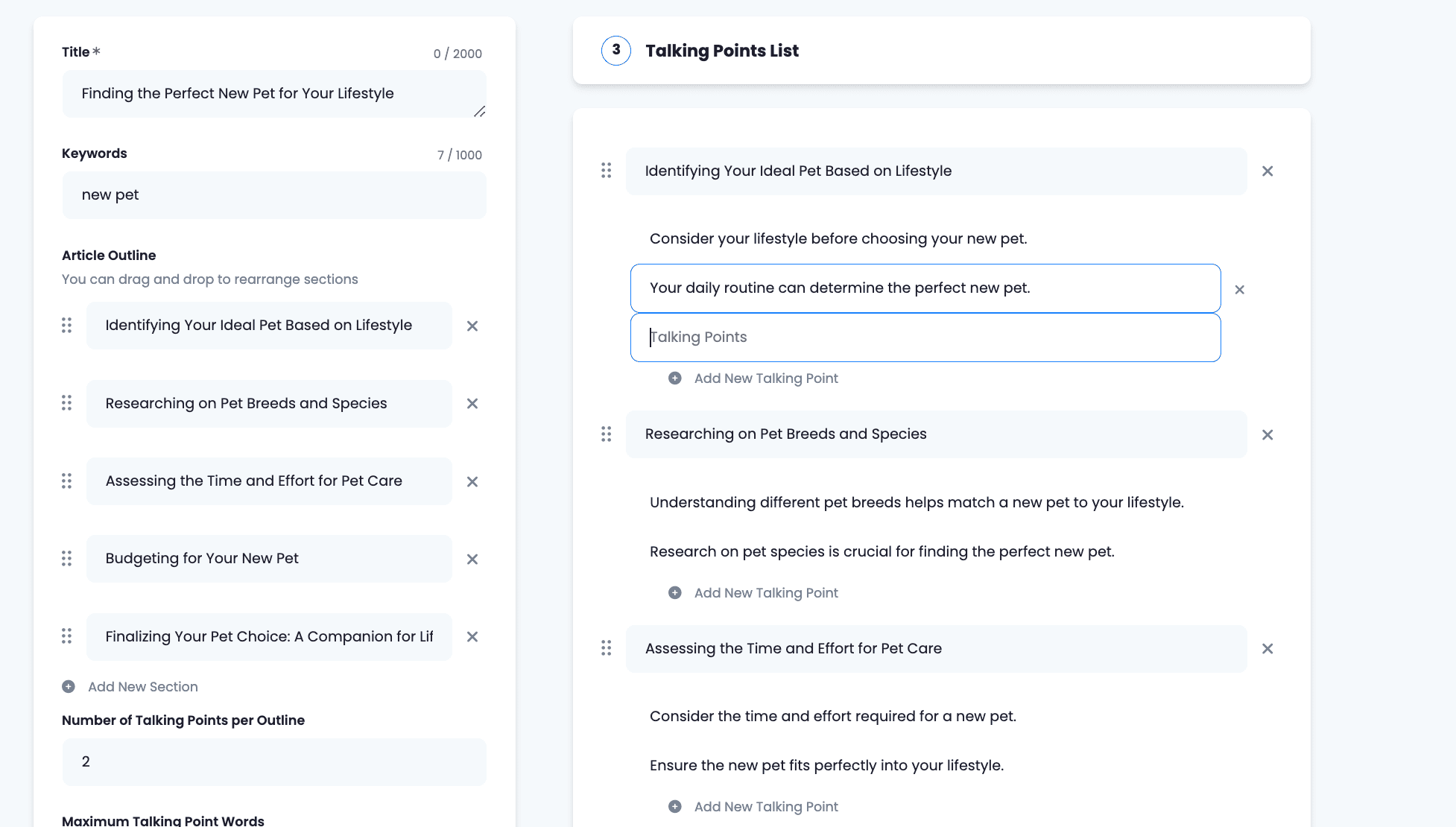
Task: Click drag handle of 'Identifying Your Ideal Pet' group
Action: [607, 171]
